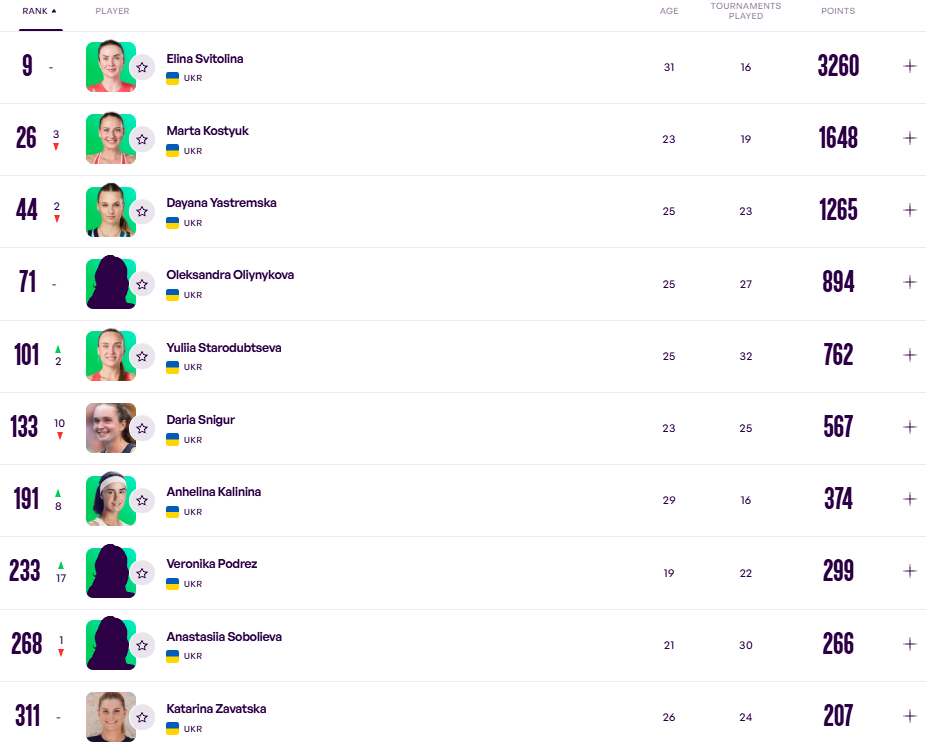Click the star icon by Veronika Podrez

142,573
